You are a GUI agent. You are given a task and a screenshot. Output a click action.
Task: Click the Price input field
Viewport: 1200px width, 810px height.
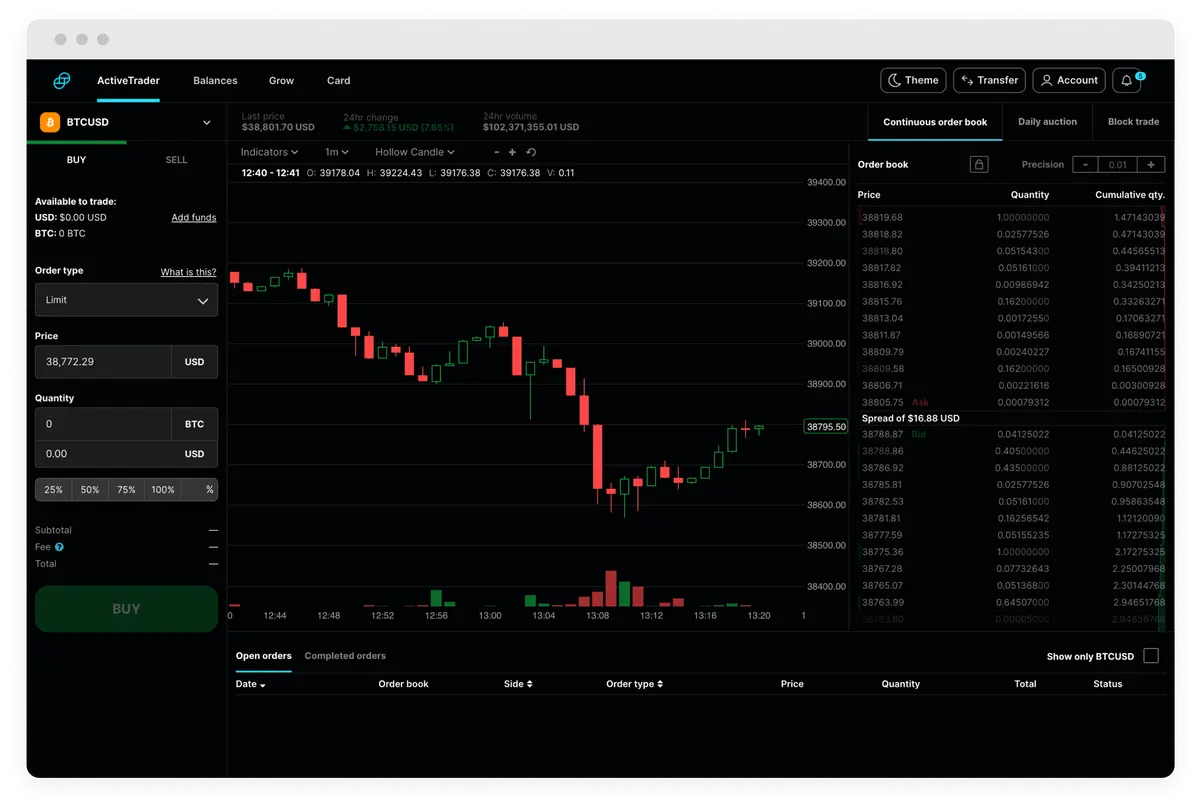tap(103, 362)
